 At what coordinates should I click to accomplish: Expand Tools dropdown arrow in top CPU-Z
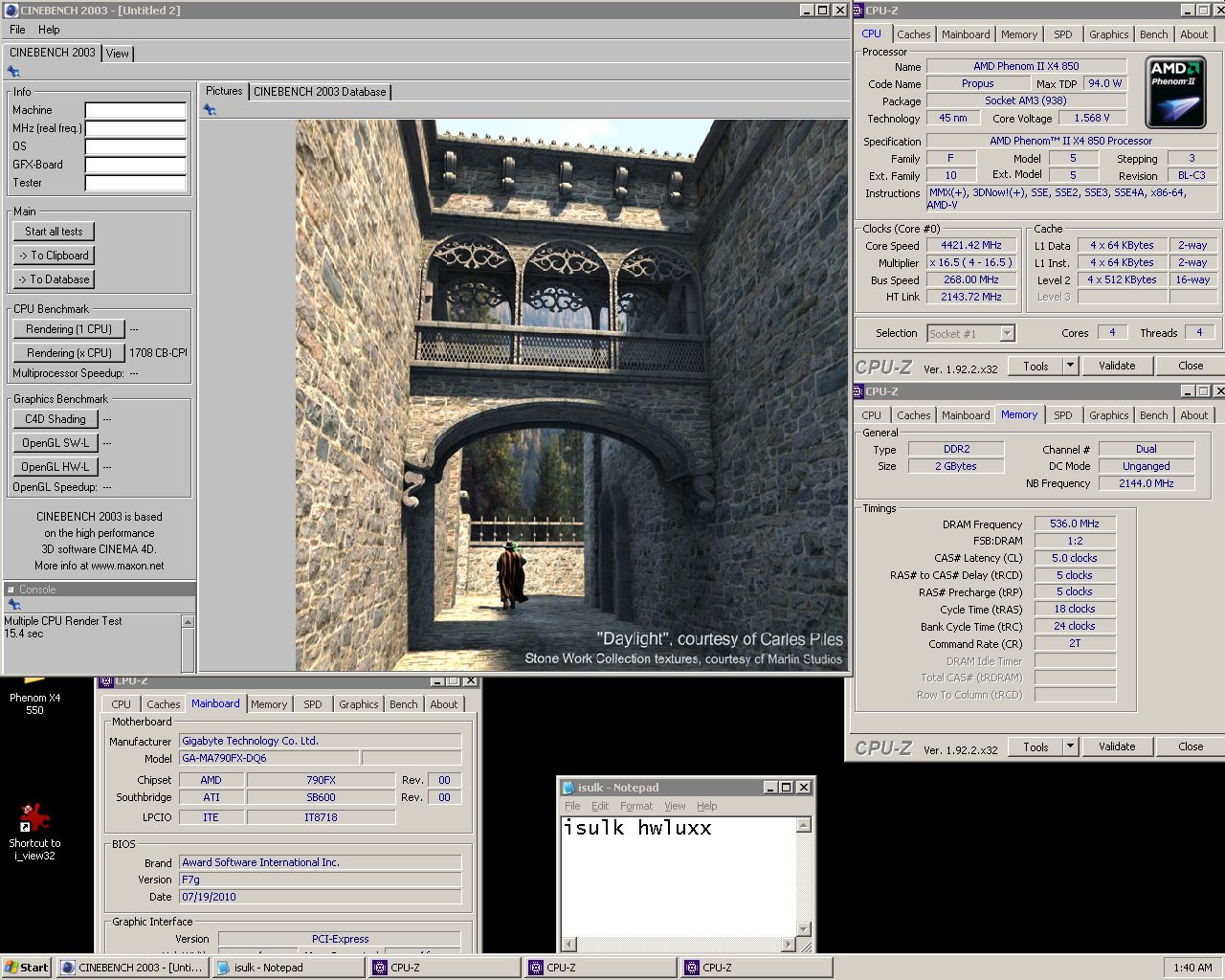[1070, 366]
